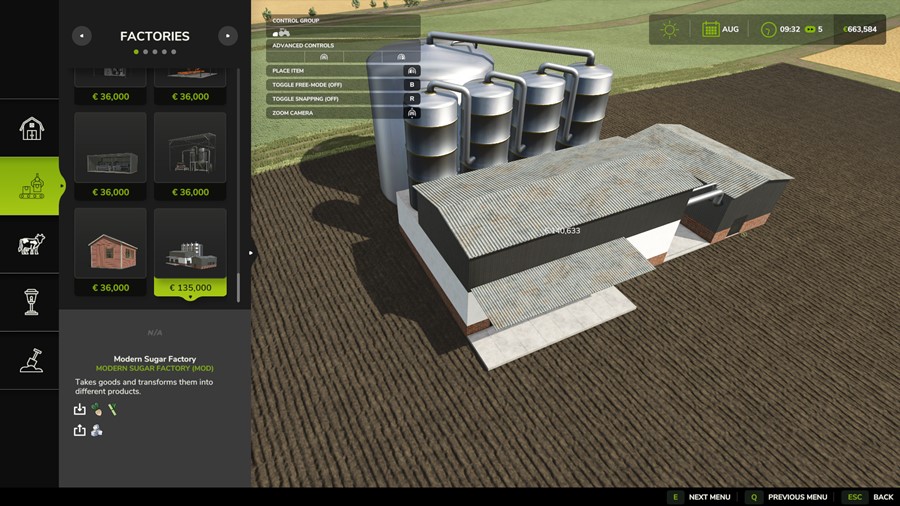Screen dimensions: 900x506
Task: Open the Buildings category barn icon
Action: tap(32, 129)
